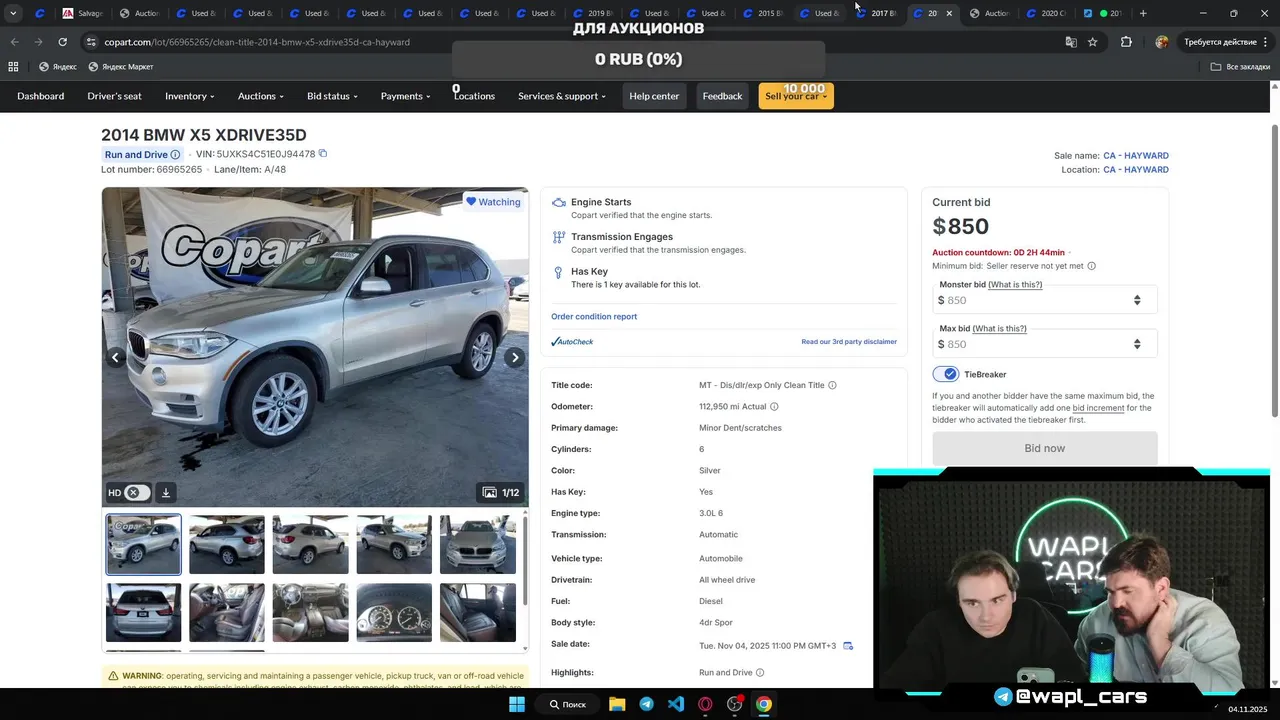This screenshot has width=1280, height=720.
Task: Open the CA - HAYWARD sale name link
Action: point(1135,156)
